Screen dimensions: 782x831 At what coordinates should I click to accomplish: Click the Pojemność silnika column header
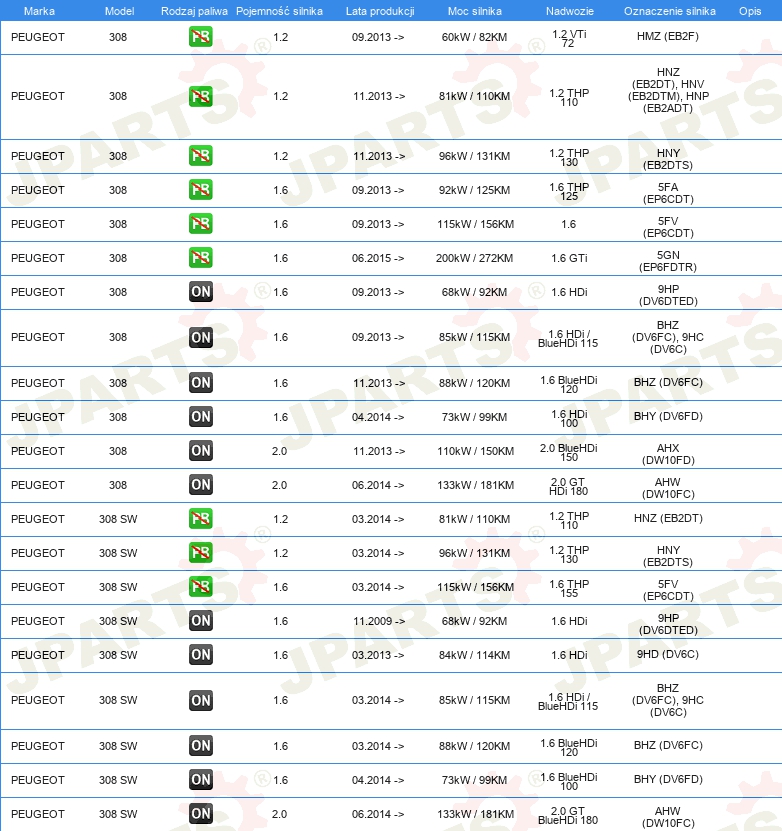point(279,11)
